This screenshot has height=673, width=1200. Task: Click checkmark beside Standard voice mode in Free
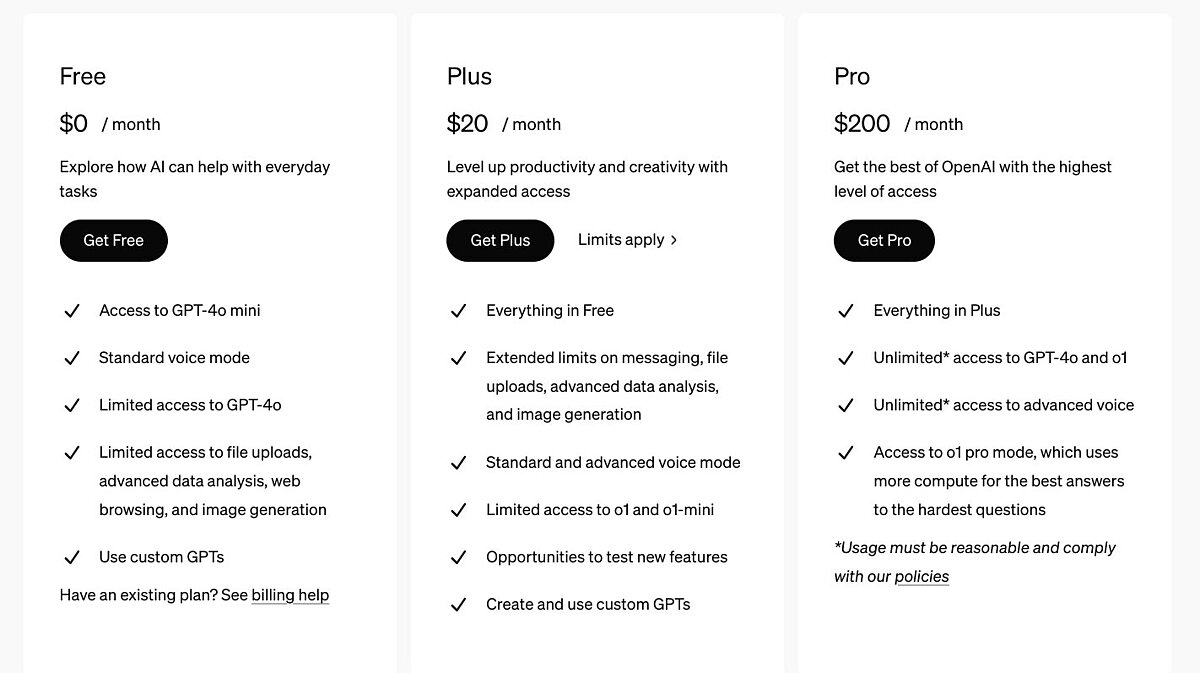coord(72,358)
